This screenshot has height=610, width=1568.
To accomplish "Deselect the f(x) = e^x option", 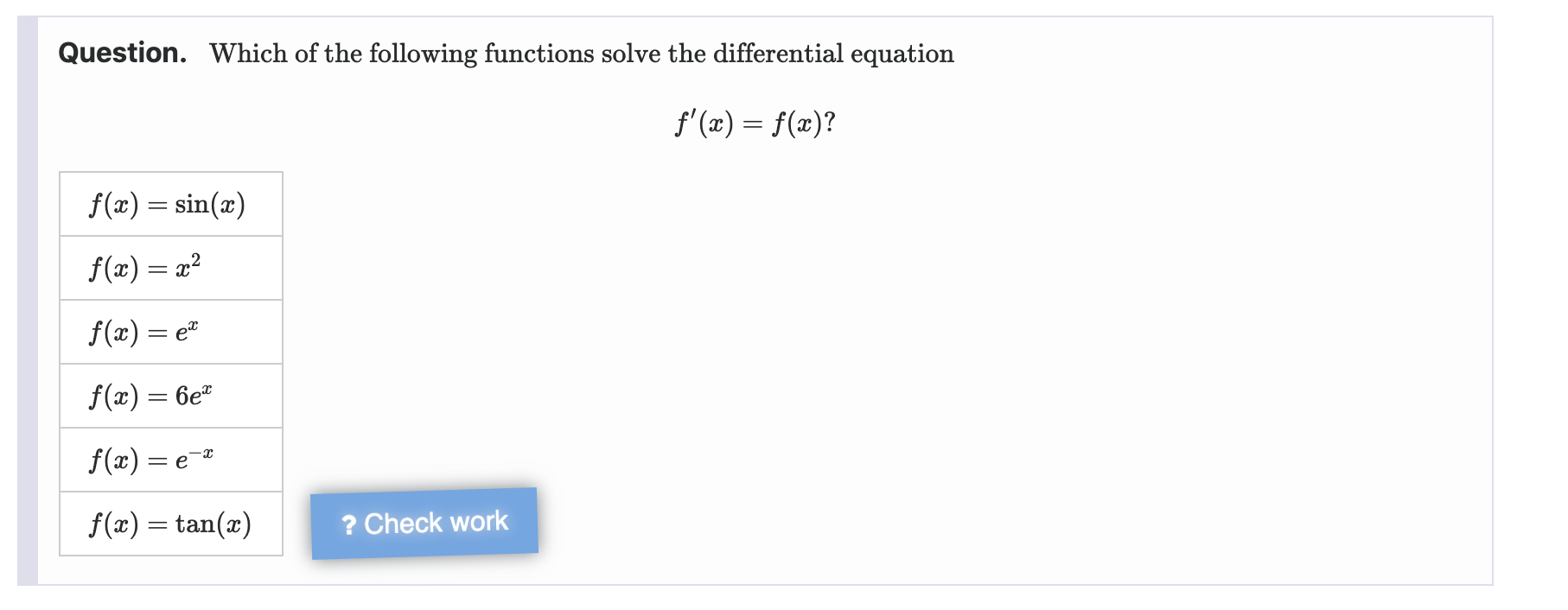I will coord(169,331).
